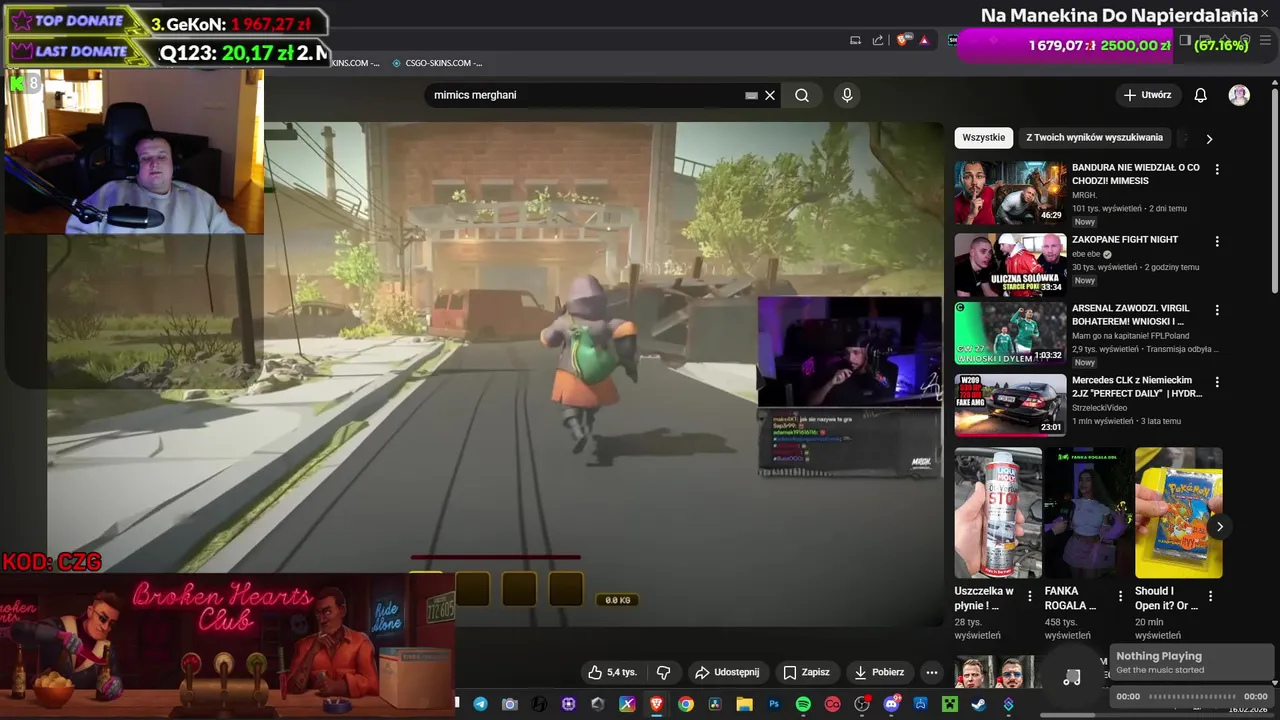Open options for Mercedes CLK video
The height and width of the screenshot is (720, 1280).
coord(1217,382)
